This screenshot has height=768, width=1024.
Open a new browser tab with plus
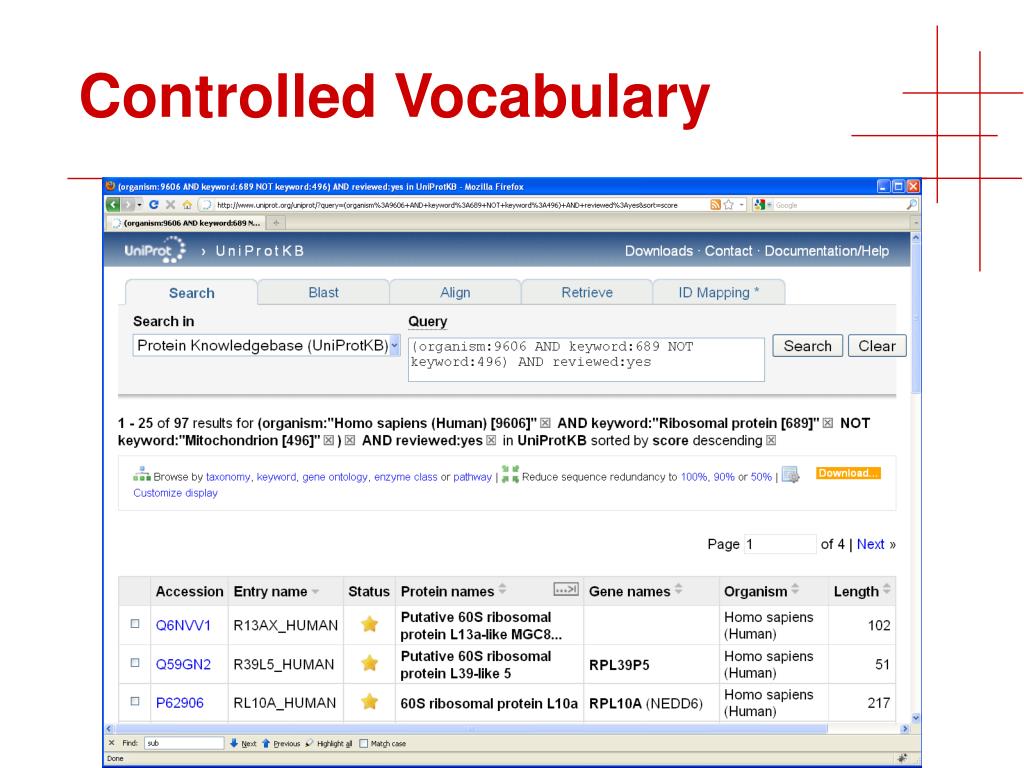point(276,223)
